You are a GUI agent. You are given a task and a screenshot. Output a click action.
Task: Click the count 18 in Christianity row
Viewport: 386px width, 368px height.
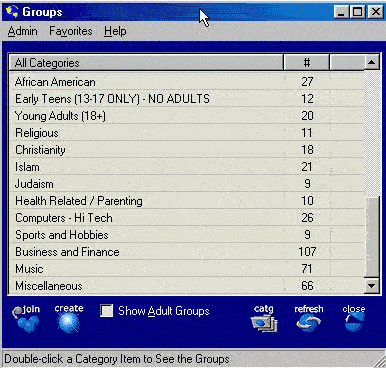[307, 150]
